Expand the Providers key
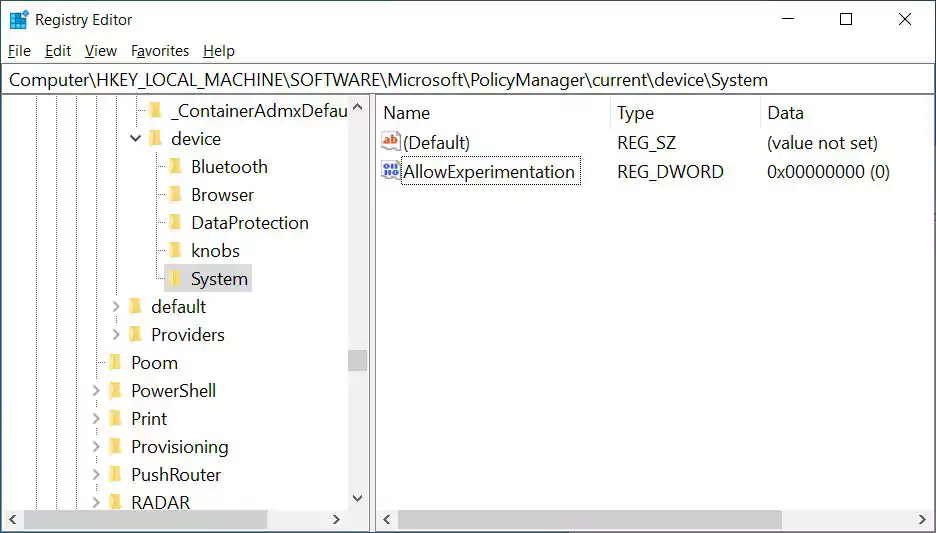The width and height of the screenshot is (936, 533). tap(116, 335)
